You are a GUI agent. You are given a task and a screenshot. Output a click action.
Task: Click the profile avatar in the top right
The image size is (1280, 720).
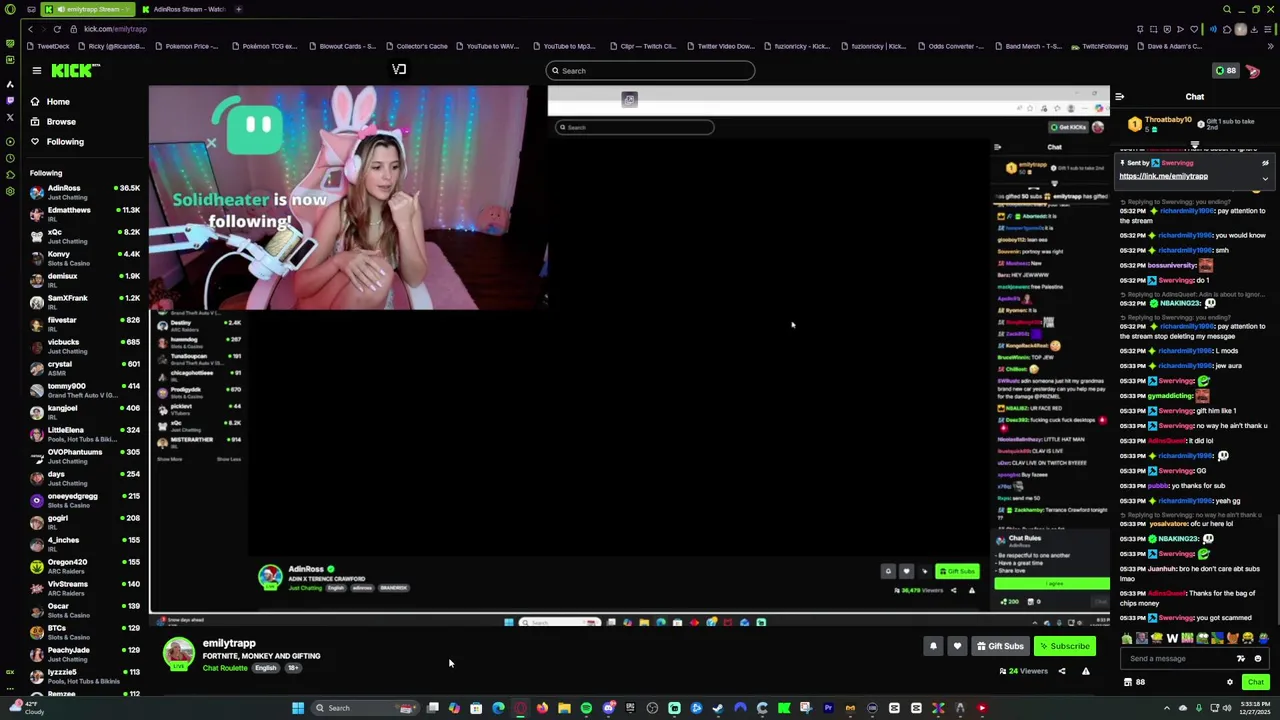tap(1253, 71)
